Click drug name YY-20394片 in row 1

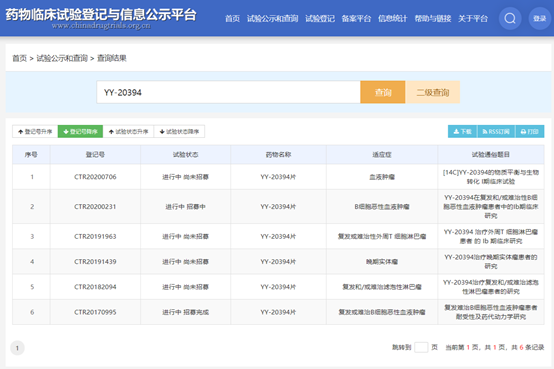point(278,177)
